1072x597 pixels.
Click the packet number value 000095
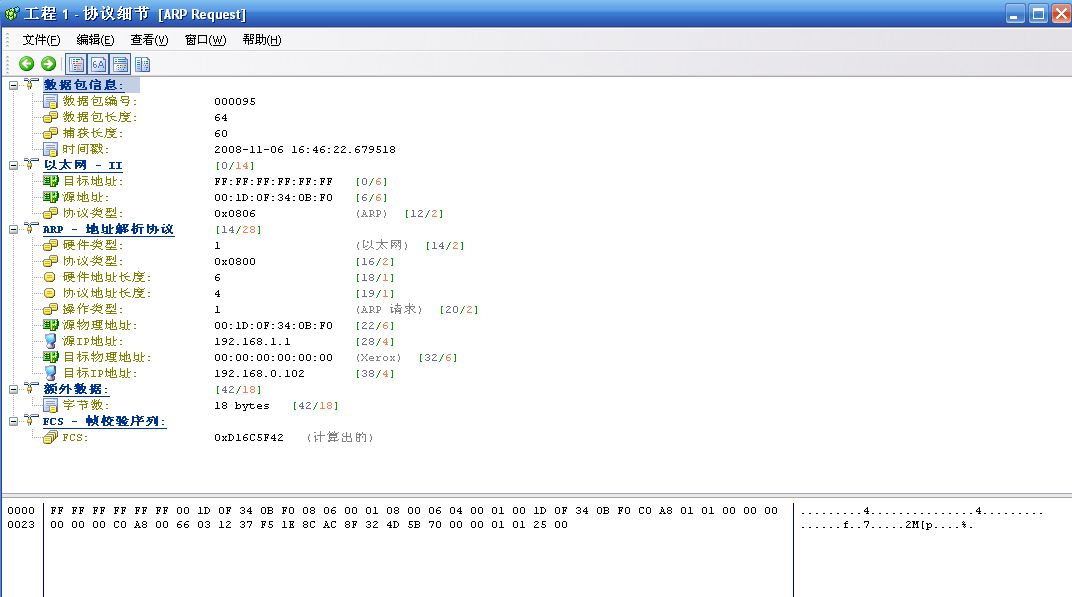click(x=235, y=101)
